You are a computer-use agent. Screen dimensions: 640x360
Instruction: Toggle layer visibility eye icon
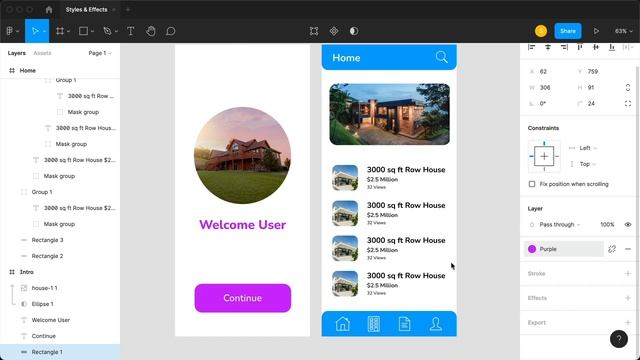click(628, 224)
